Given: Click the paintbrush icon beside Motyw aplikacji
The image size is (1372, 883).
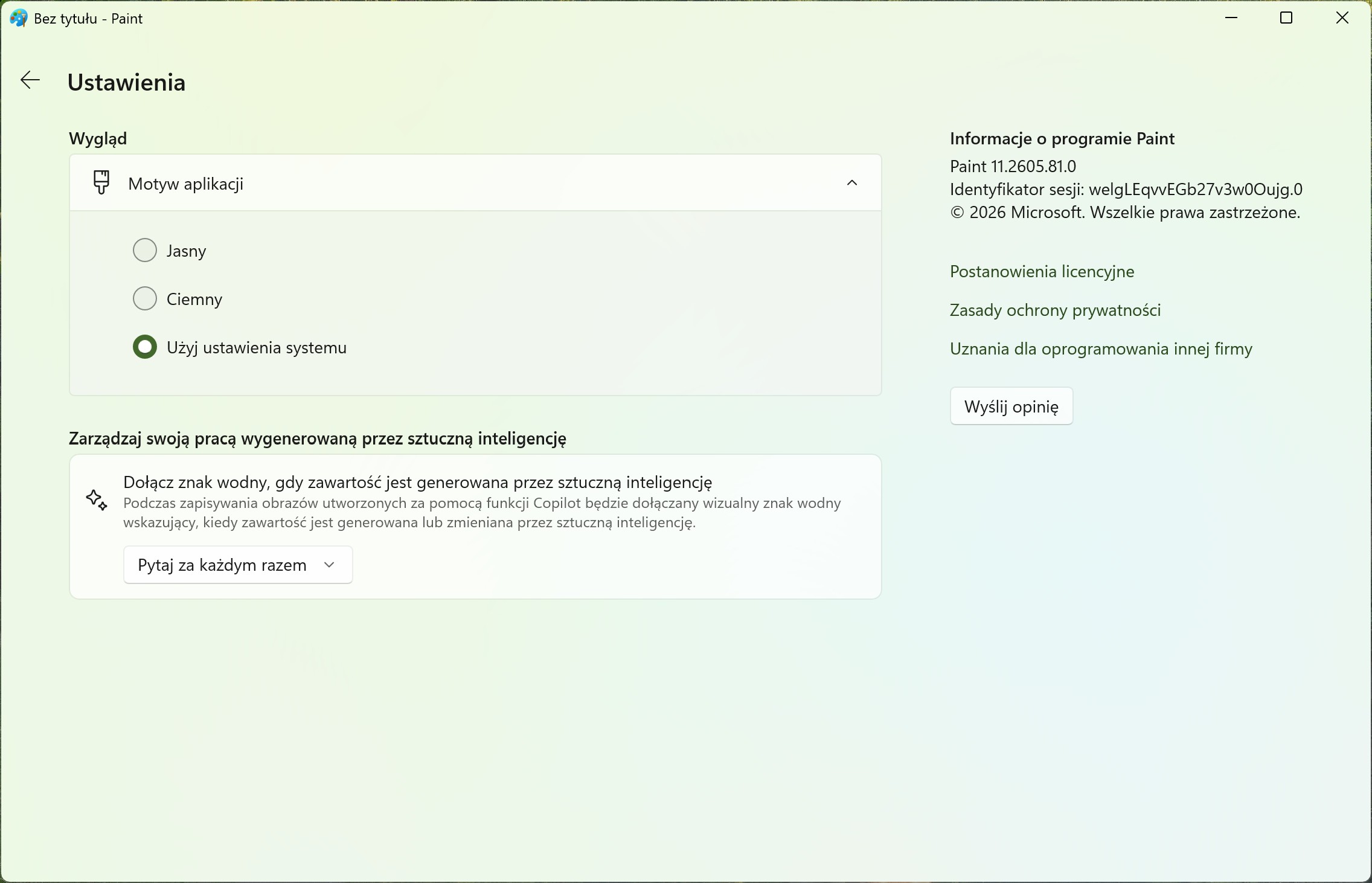Looking at the screenshot, I should [101, 182].
